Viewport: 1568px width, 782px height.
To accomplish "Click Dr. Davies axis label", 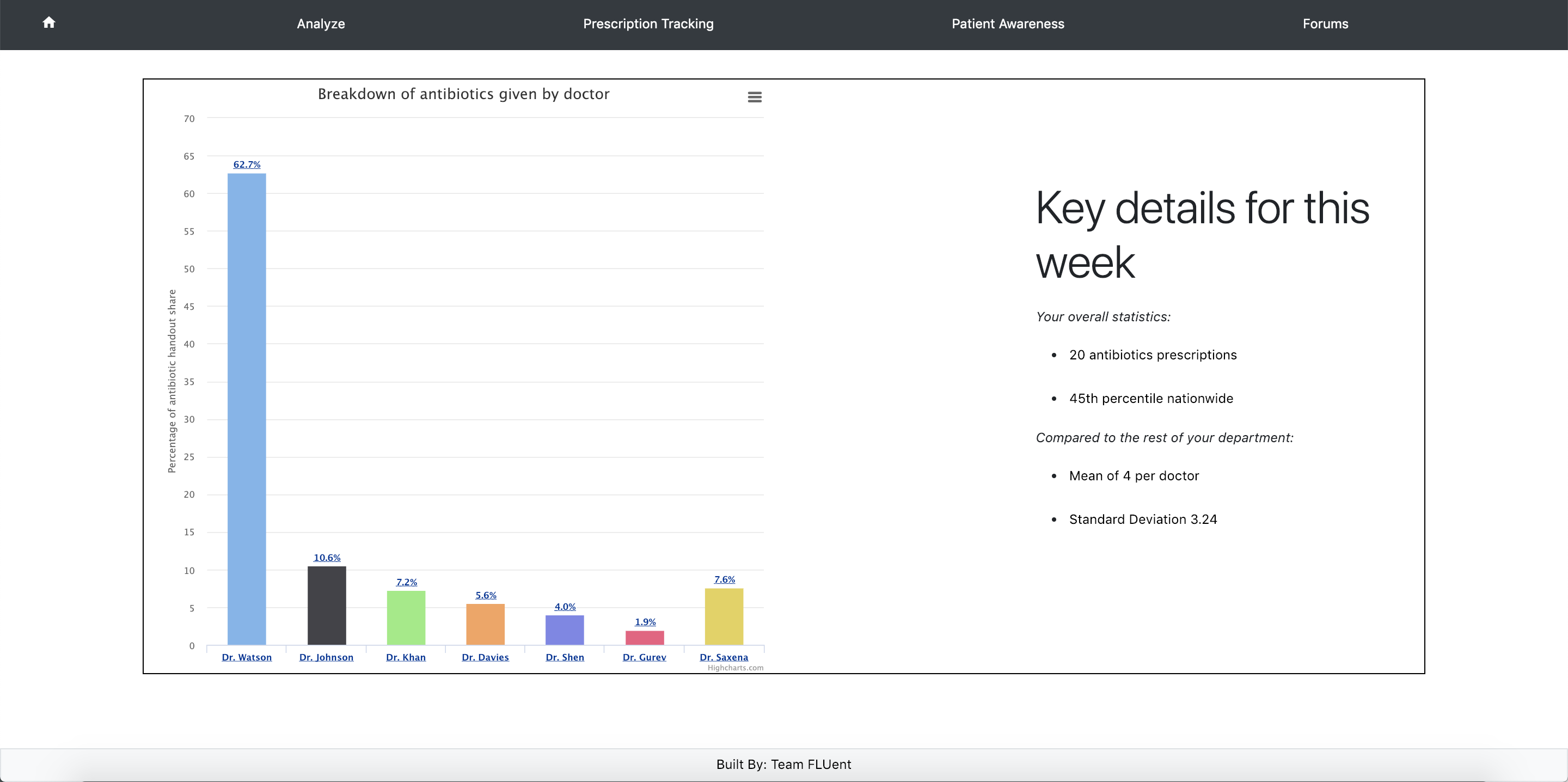I will [x=485, y=657].
